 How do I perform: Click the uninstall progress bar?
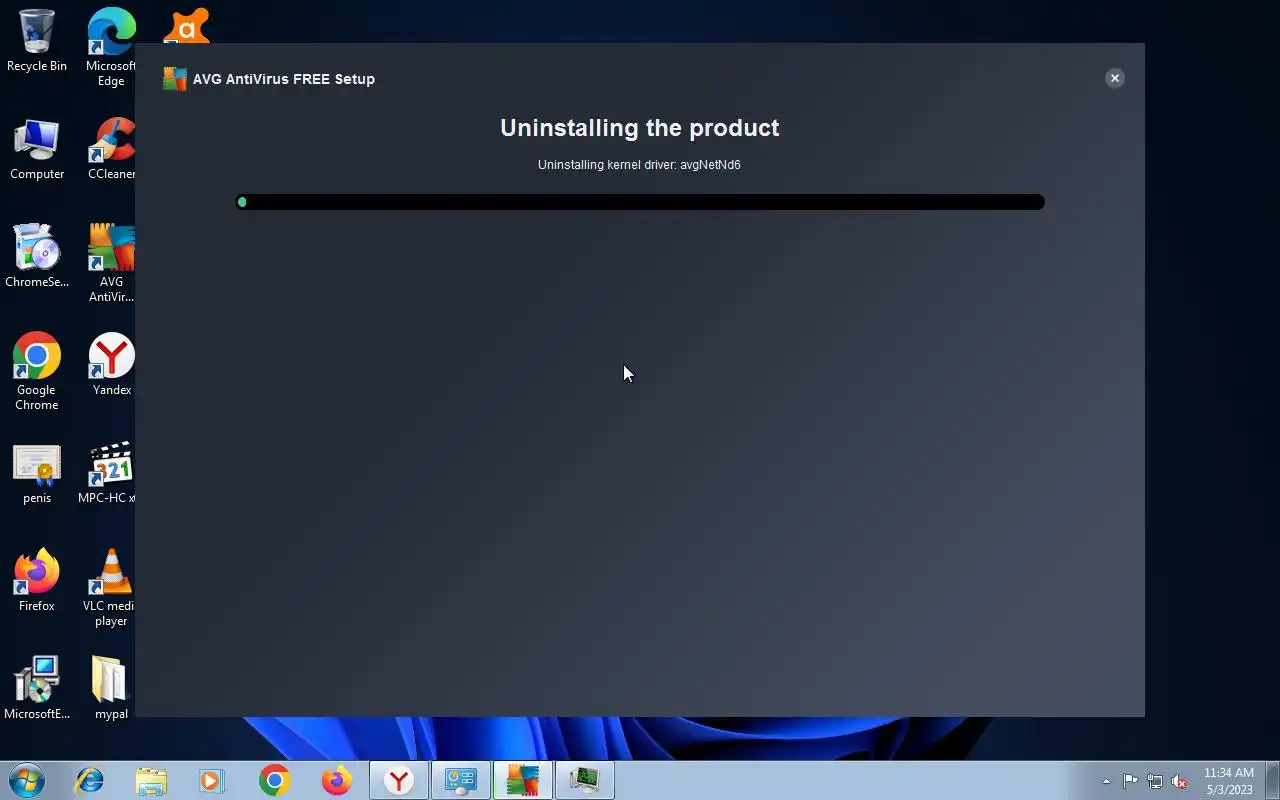tap(640, 202)
